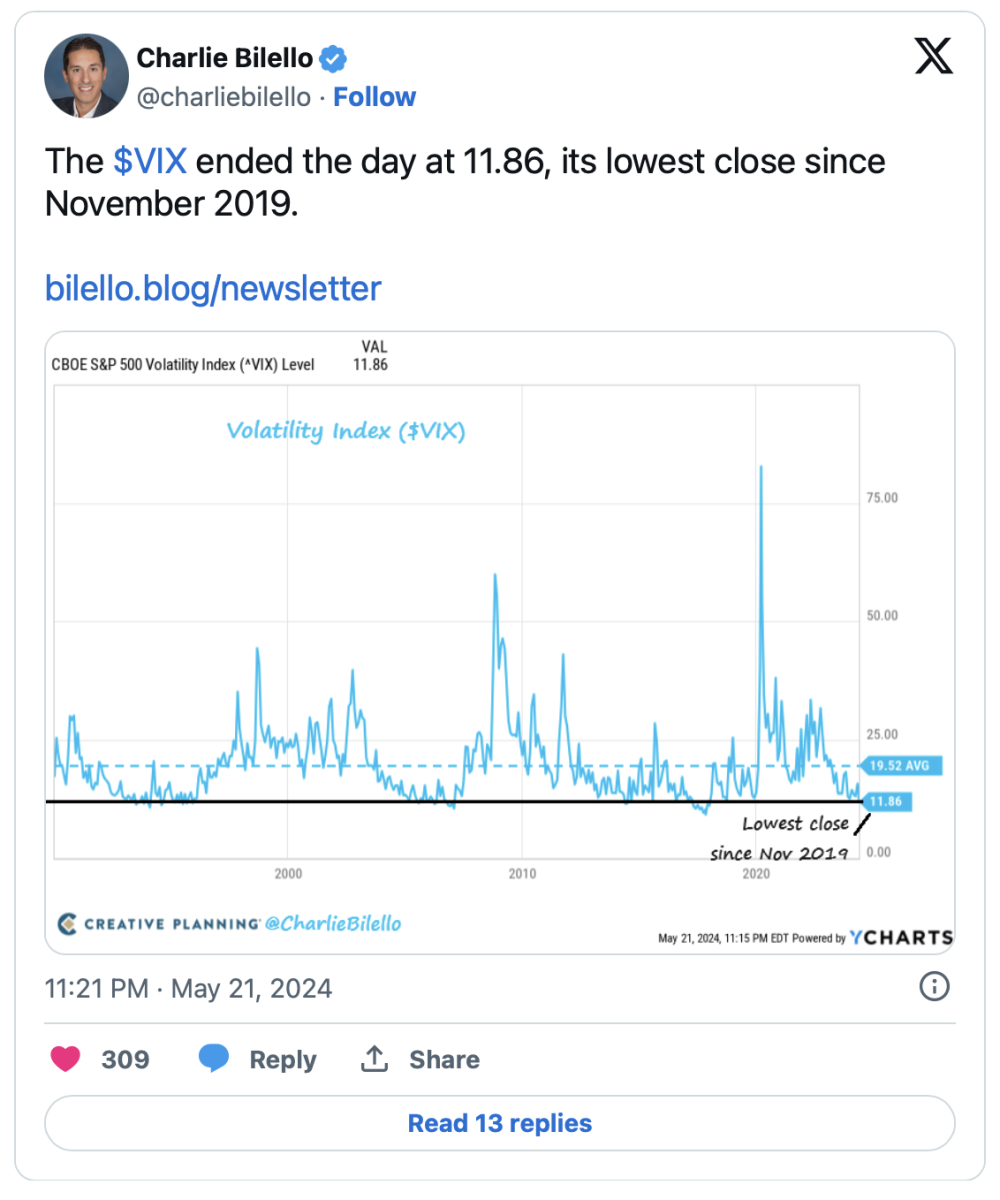Click the Charlie Bilello display name
Viewport: 1000px width, 1200px height.
click(223, 58)
